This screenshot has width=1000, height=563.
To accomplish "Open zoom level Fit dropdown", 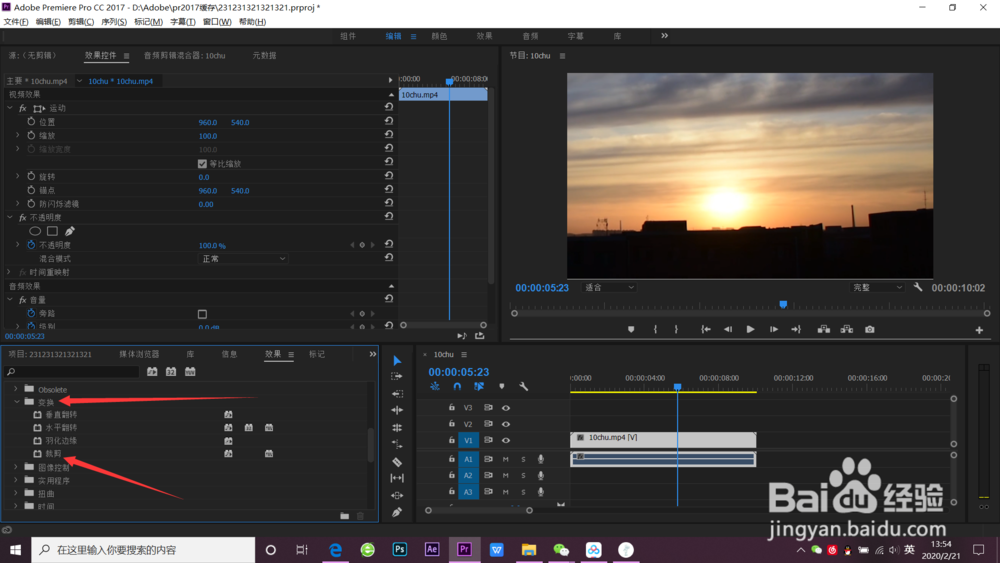I will point(610,288).
